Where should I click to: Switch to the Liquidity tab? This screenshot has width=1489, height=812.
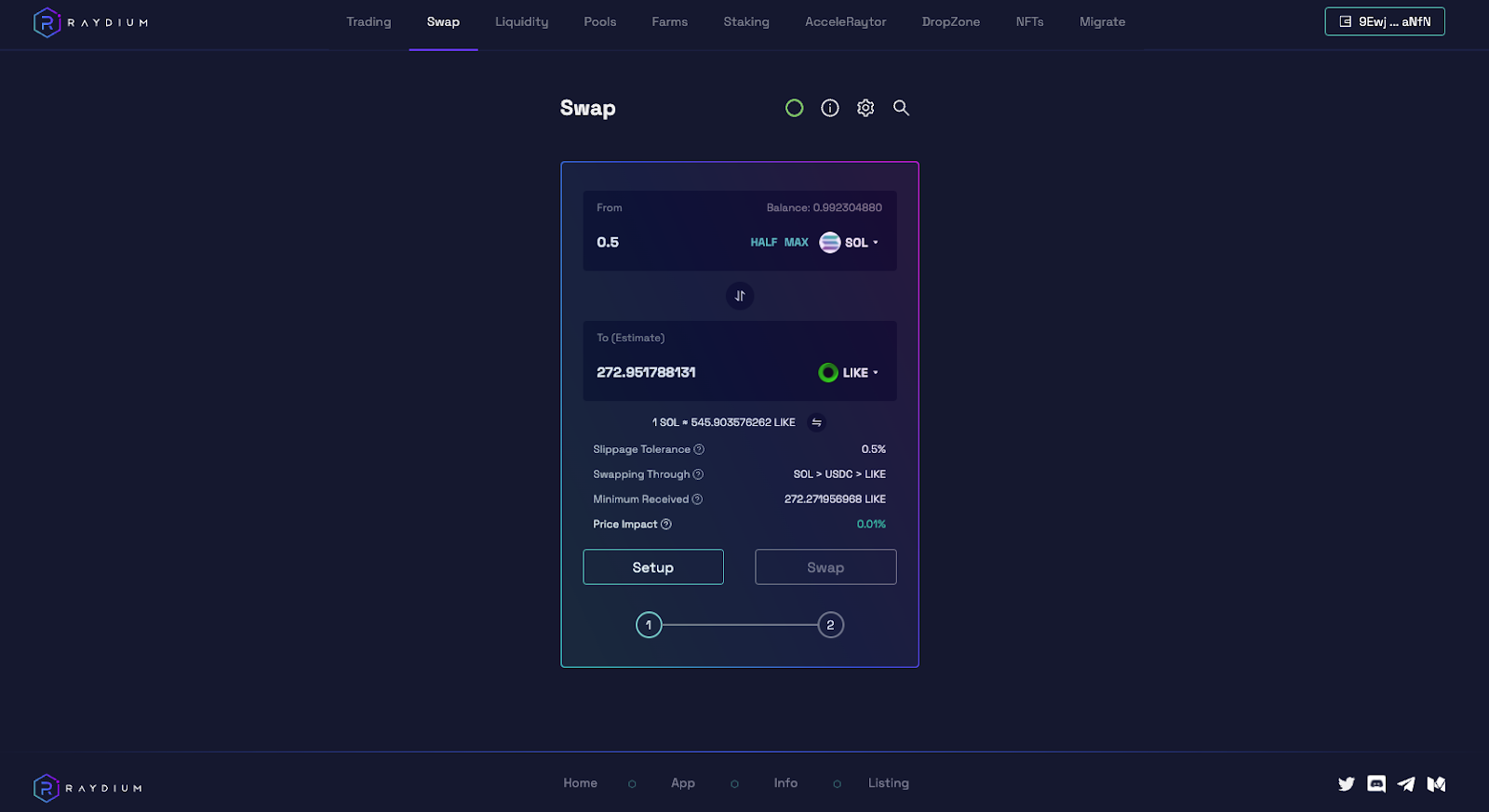point(522,21)
